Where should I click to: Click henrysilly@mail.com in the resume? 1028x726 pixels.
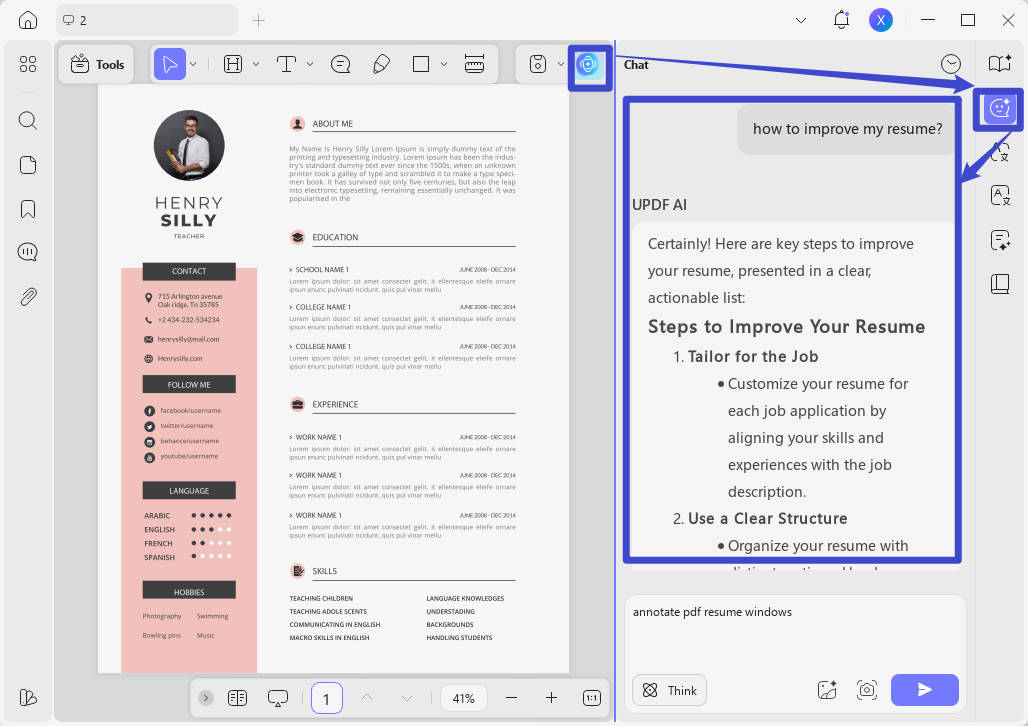(188, 339)
